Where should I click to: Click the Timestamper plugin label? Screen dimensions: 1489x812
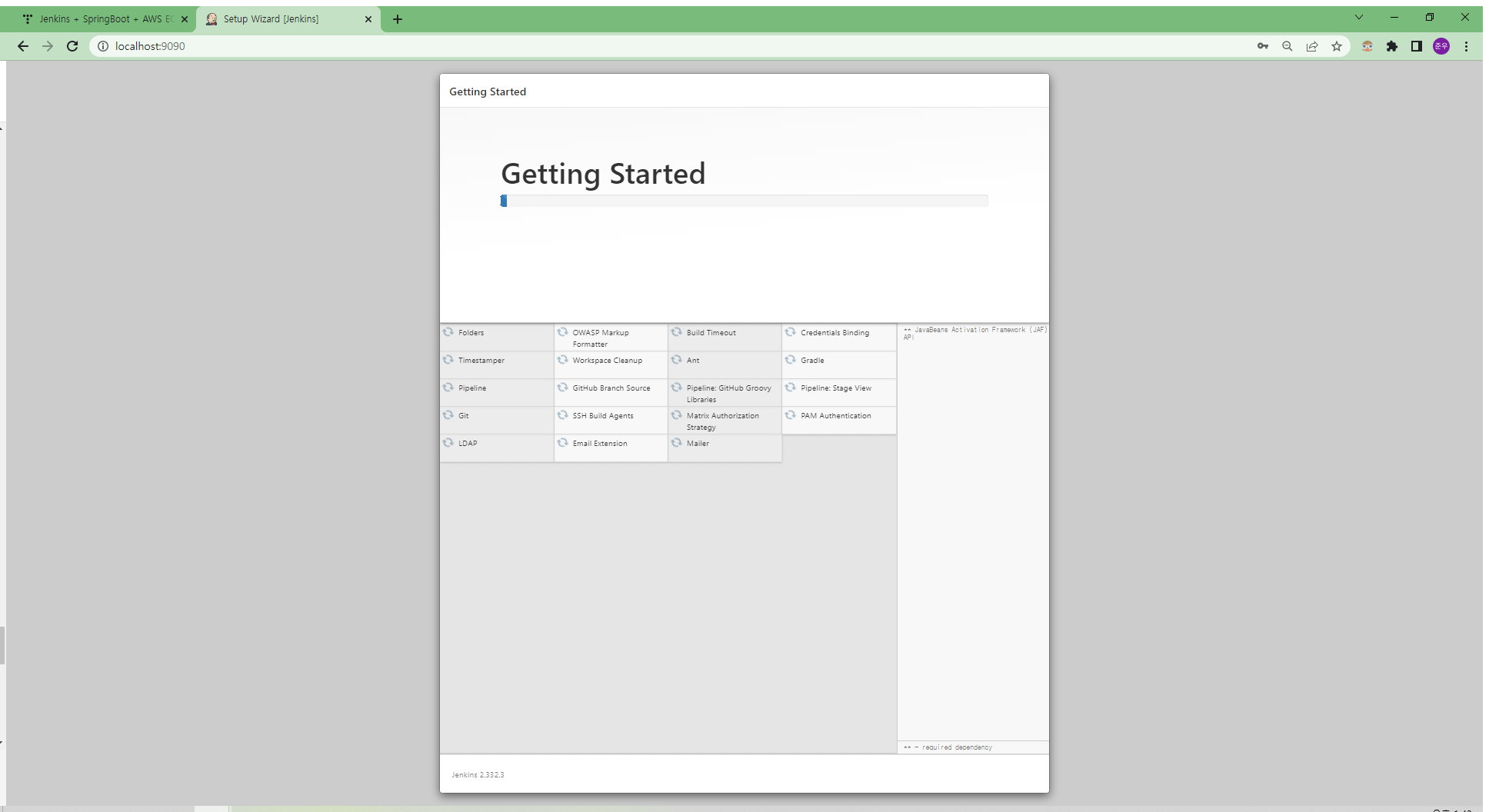[x=481, y=361]
